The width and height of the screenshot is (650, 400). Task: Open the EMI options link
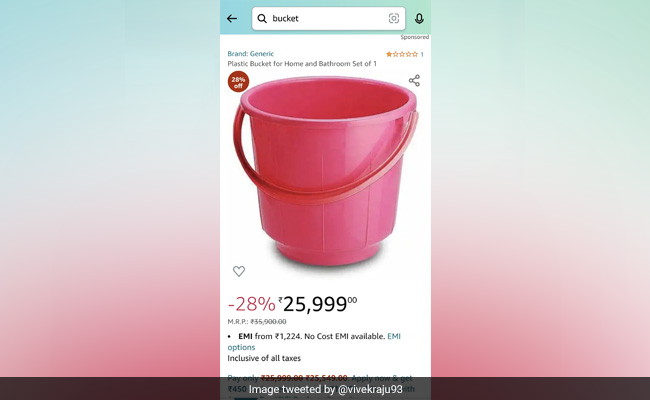pyautogui.click(x=314, y=342)
